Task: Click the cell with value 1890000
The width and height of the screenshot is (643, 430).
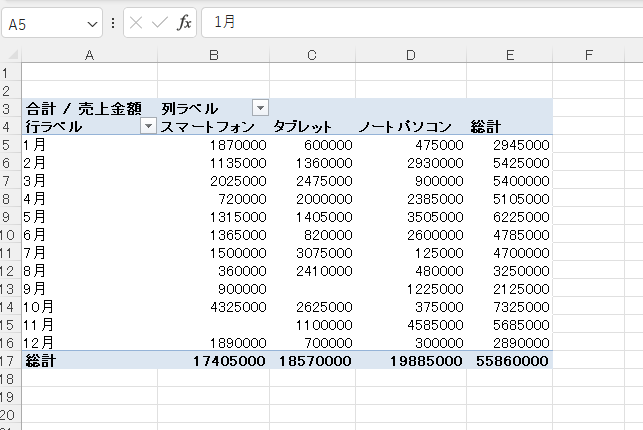Action: pos(214,343)
